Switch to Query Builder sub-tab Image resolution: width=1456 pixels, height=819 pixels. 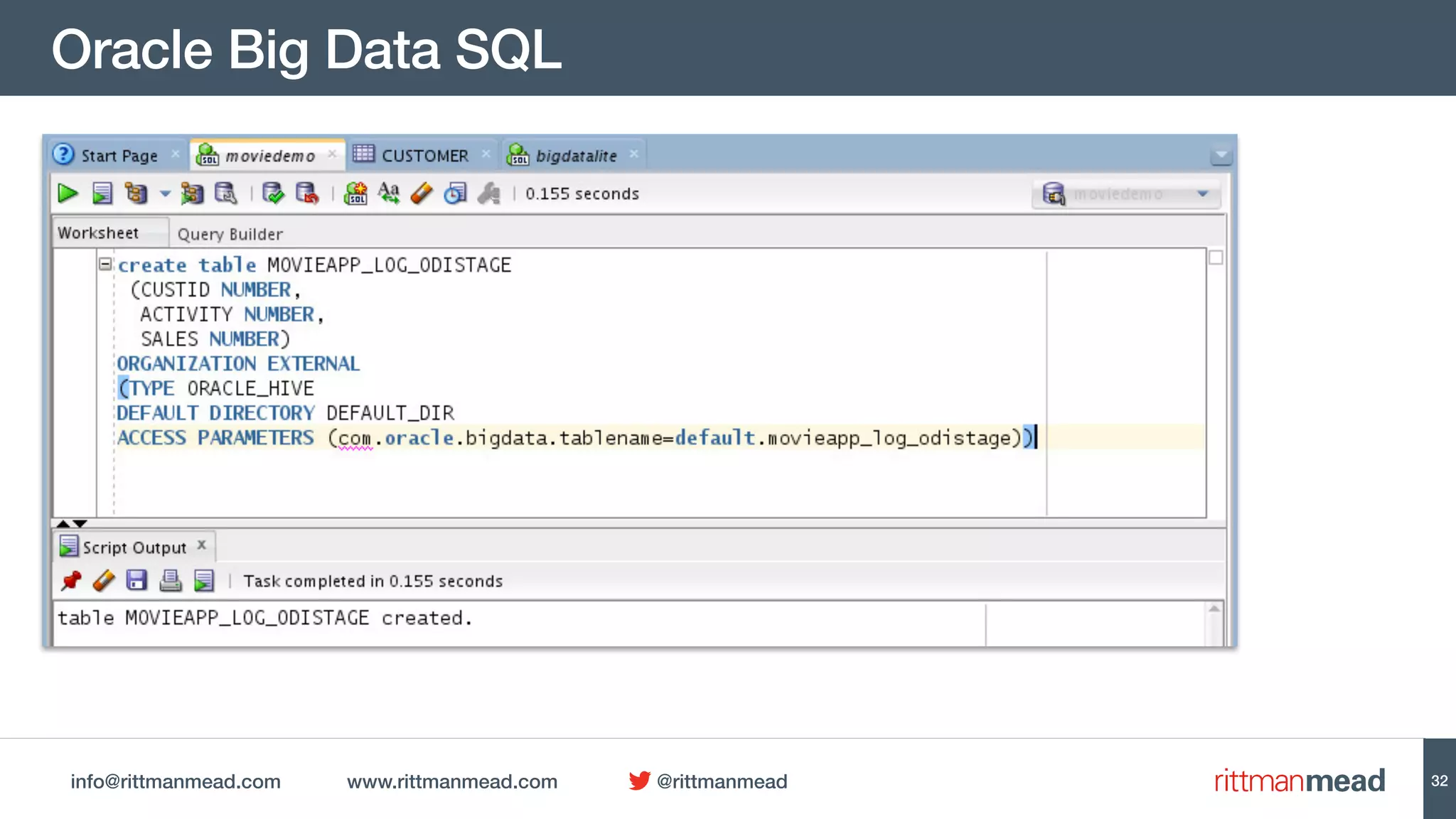click(230, 234)
